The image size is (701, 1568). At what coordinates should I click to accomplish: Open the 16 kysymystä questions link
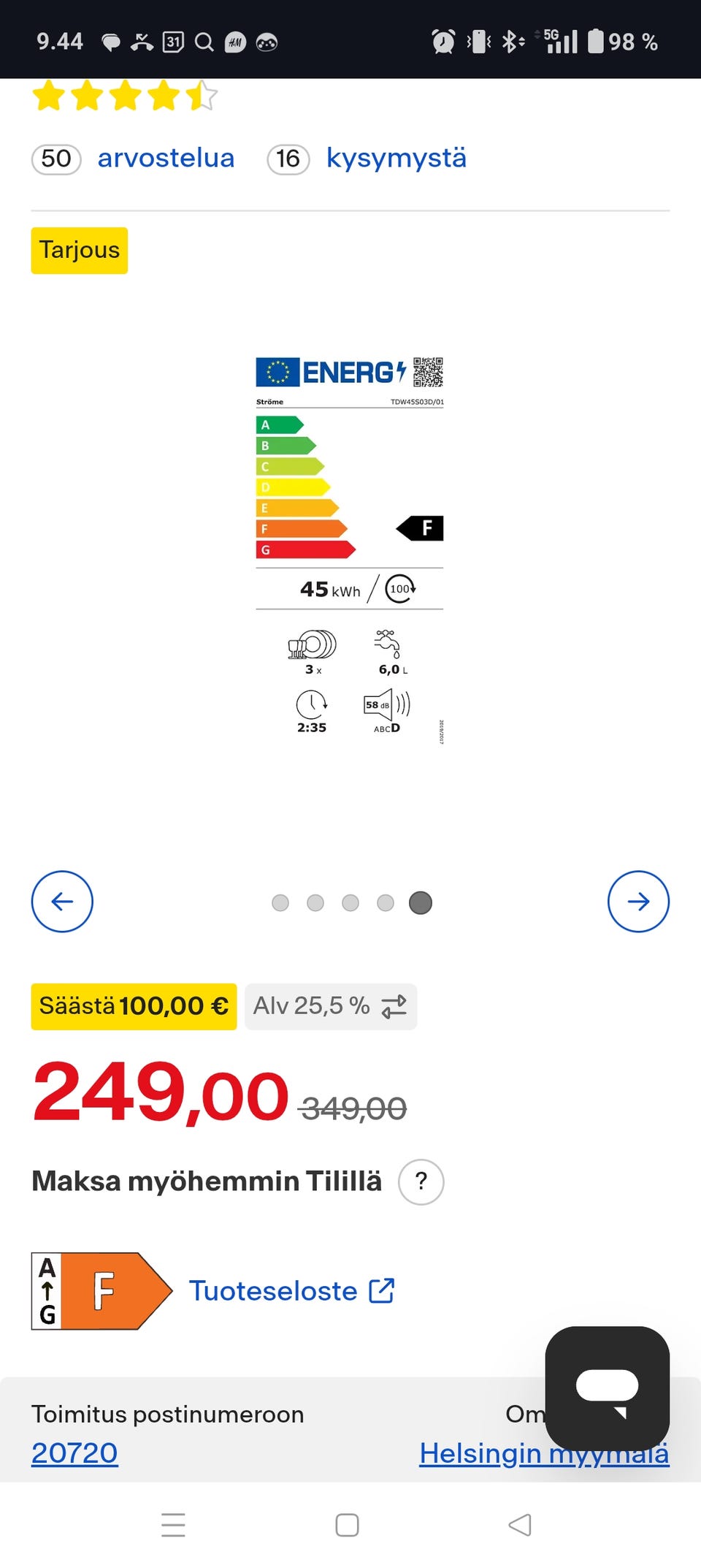pos(396,159)
